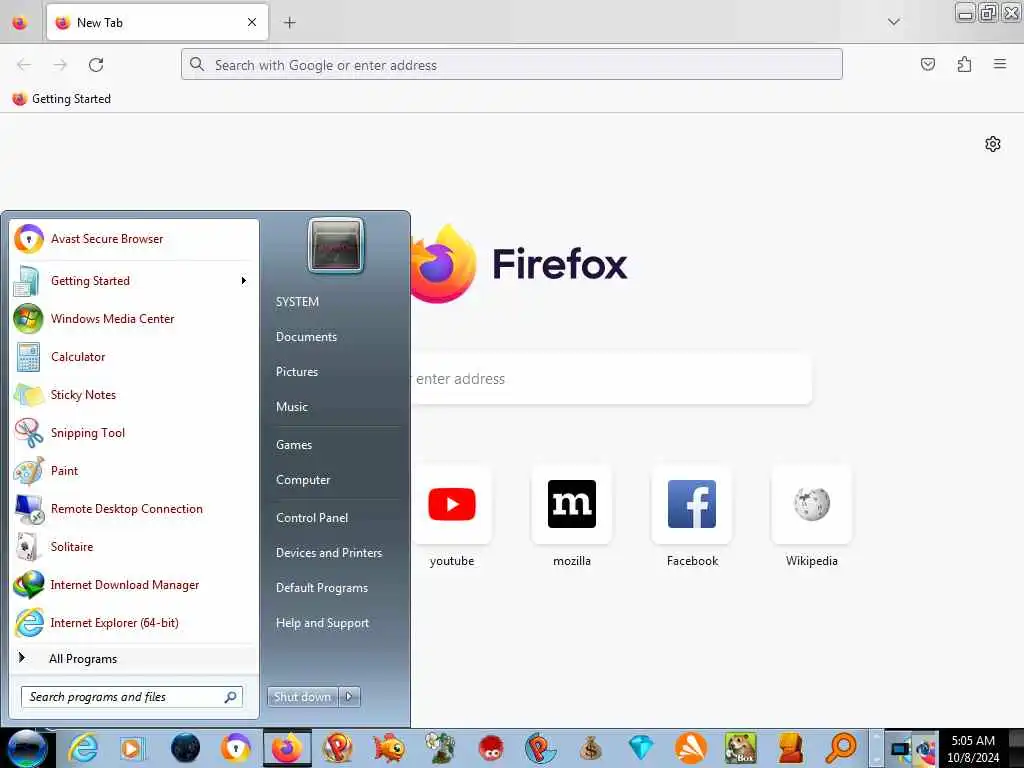Open the orange magnifier taskbar icon

tap(842, 748)
